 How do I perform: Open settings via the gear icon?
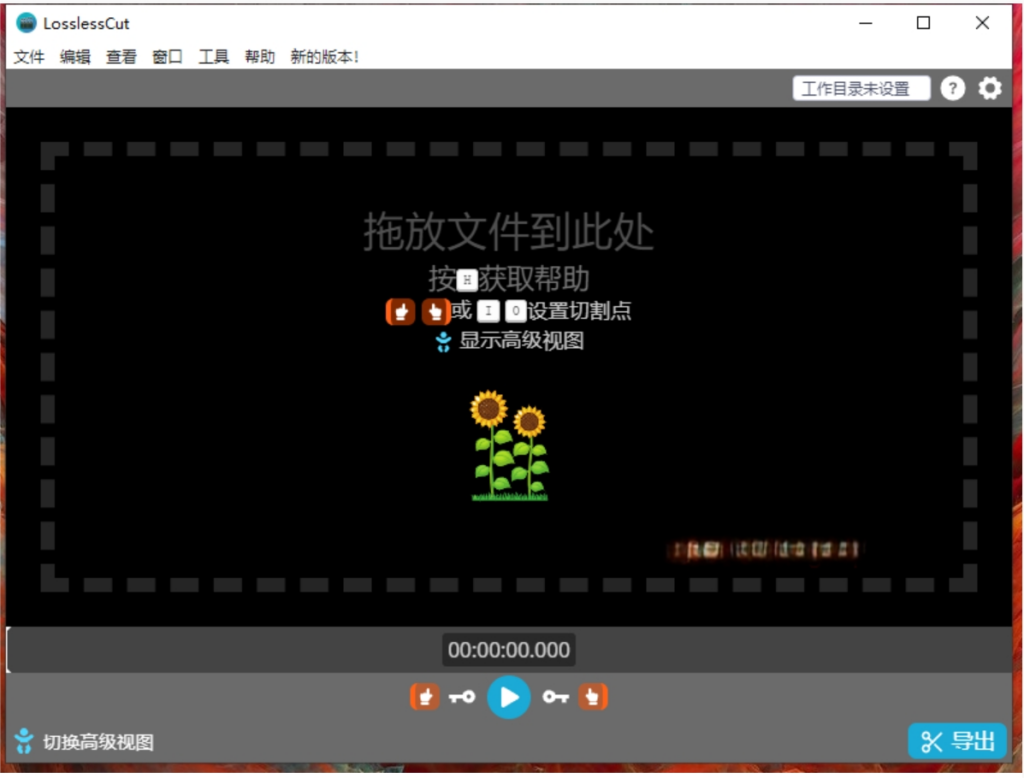(x=989, y=89)
